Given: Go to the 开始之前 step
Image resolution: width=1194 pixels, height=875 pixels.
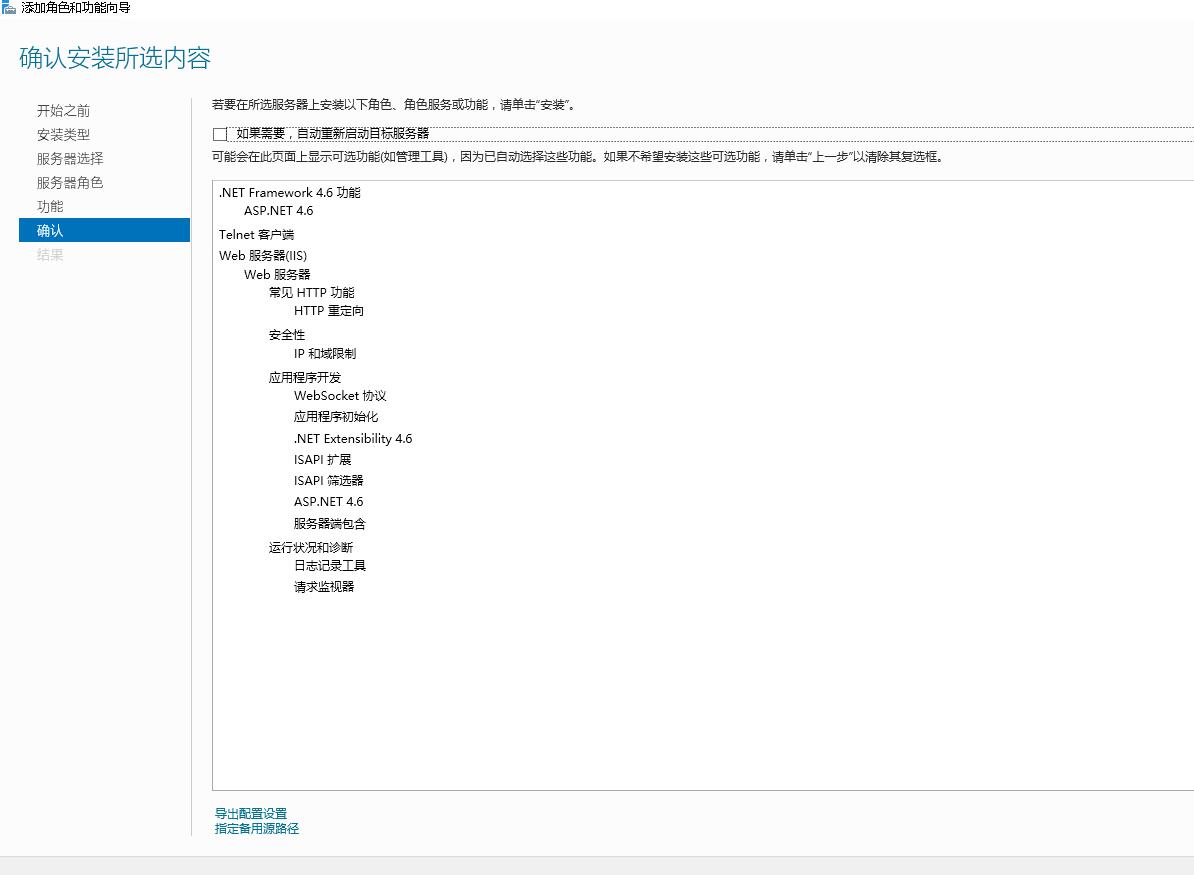Looking at the screenshot, I should pos(63,110).
